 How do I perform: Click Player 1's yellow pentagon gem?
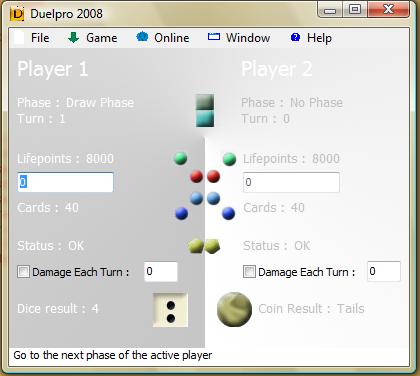coord(196,246)
